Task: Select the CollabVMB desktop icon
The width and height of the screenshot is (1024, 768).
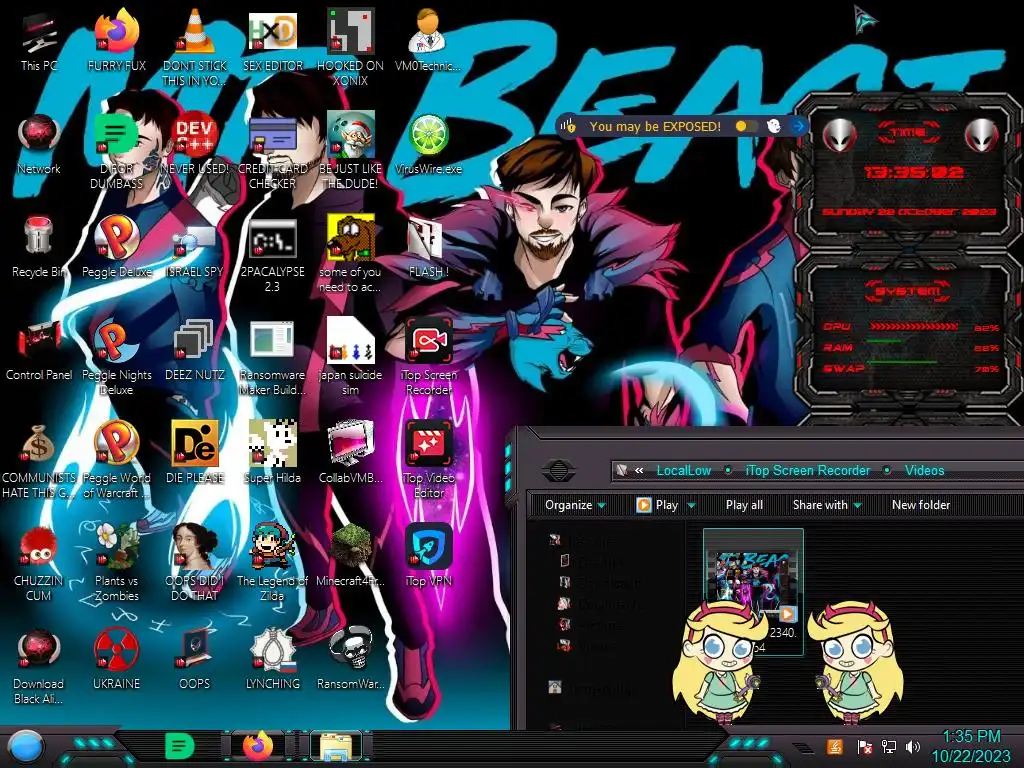Action: coord(350,453)
